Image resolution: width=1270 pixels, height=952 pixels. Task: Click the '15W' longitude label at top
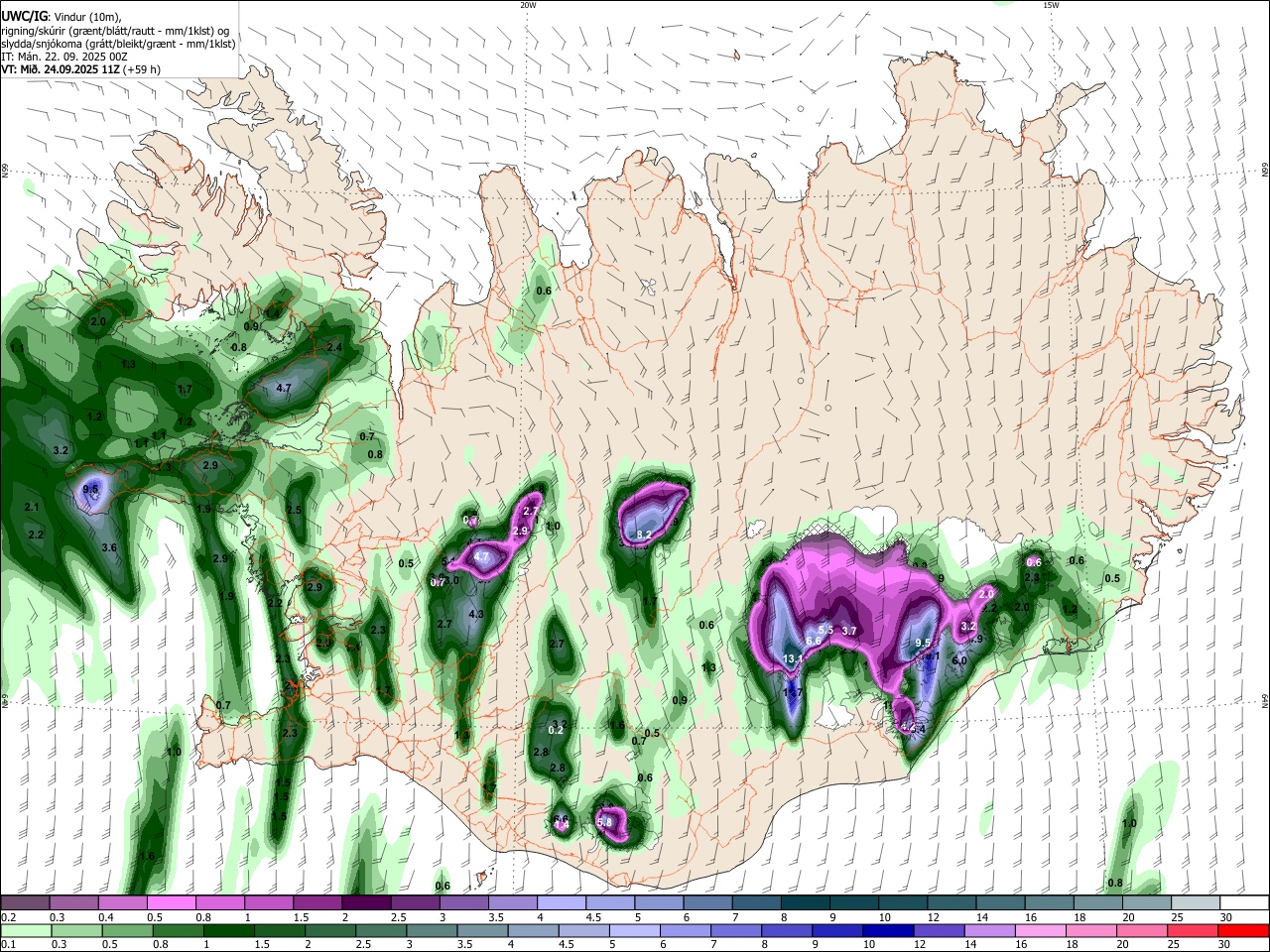click(1051, 5)
